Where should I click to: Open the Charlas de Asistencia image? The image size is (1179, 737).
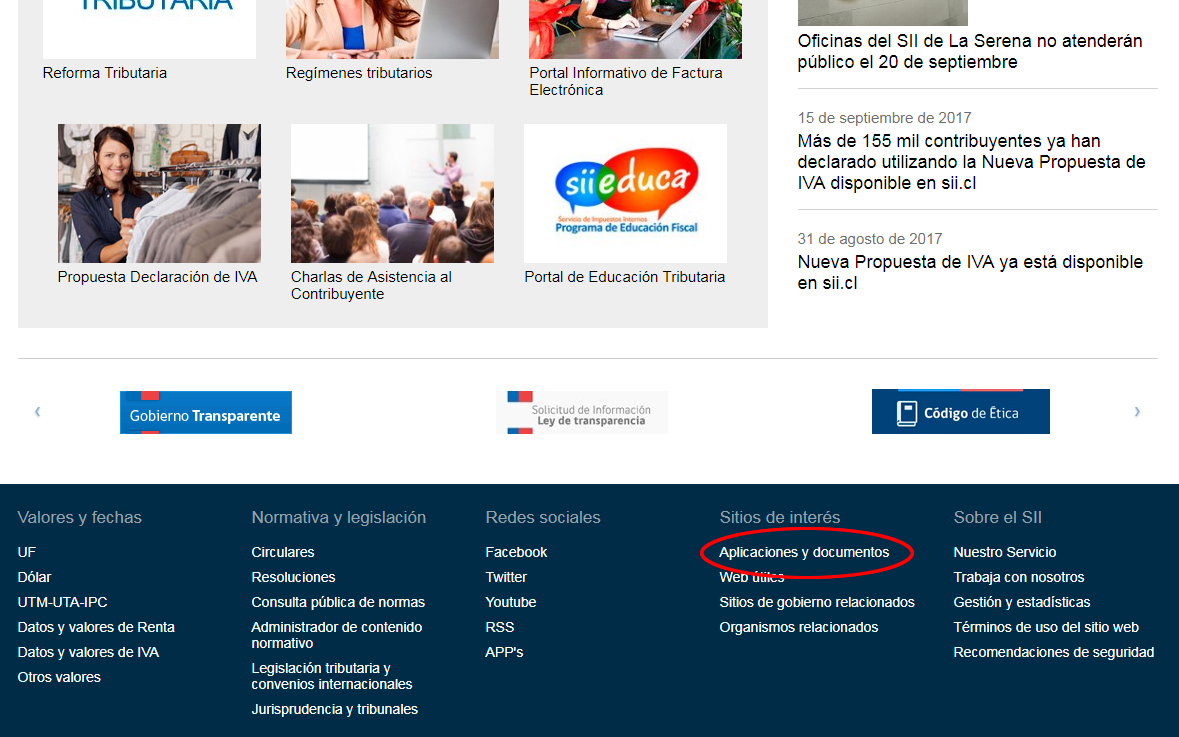[392, 193]
